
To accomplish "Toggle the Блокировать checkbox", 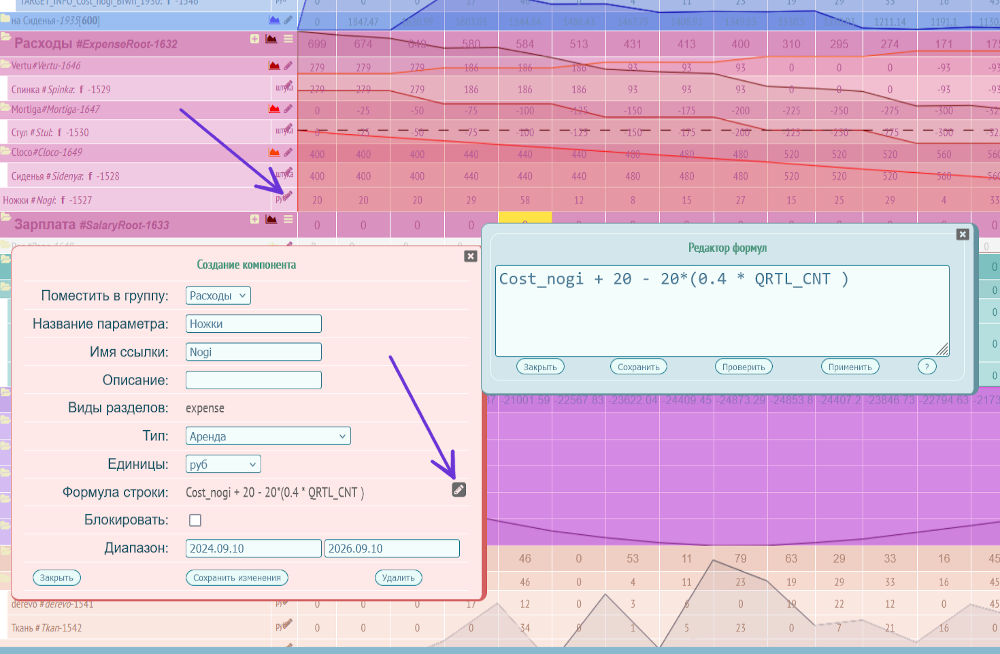I will pyautogui.click(x=195, y=520).
